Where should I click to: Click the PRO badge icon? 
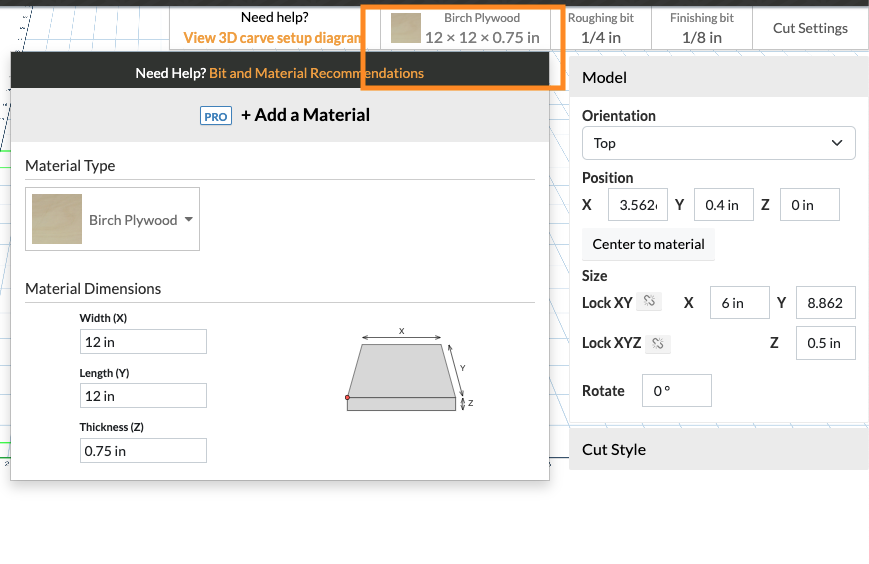click(216, 116)
